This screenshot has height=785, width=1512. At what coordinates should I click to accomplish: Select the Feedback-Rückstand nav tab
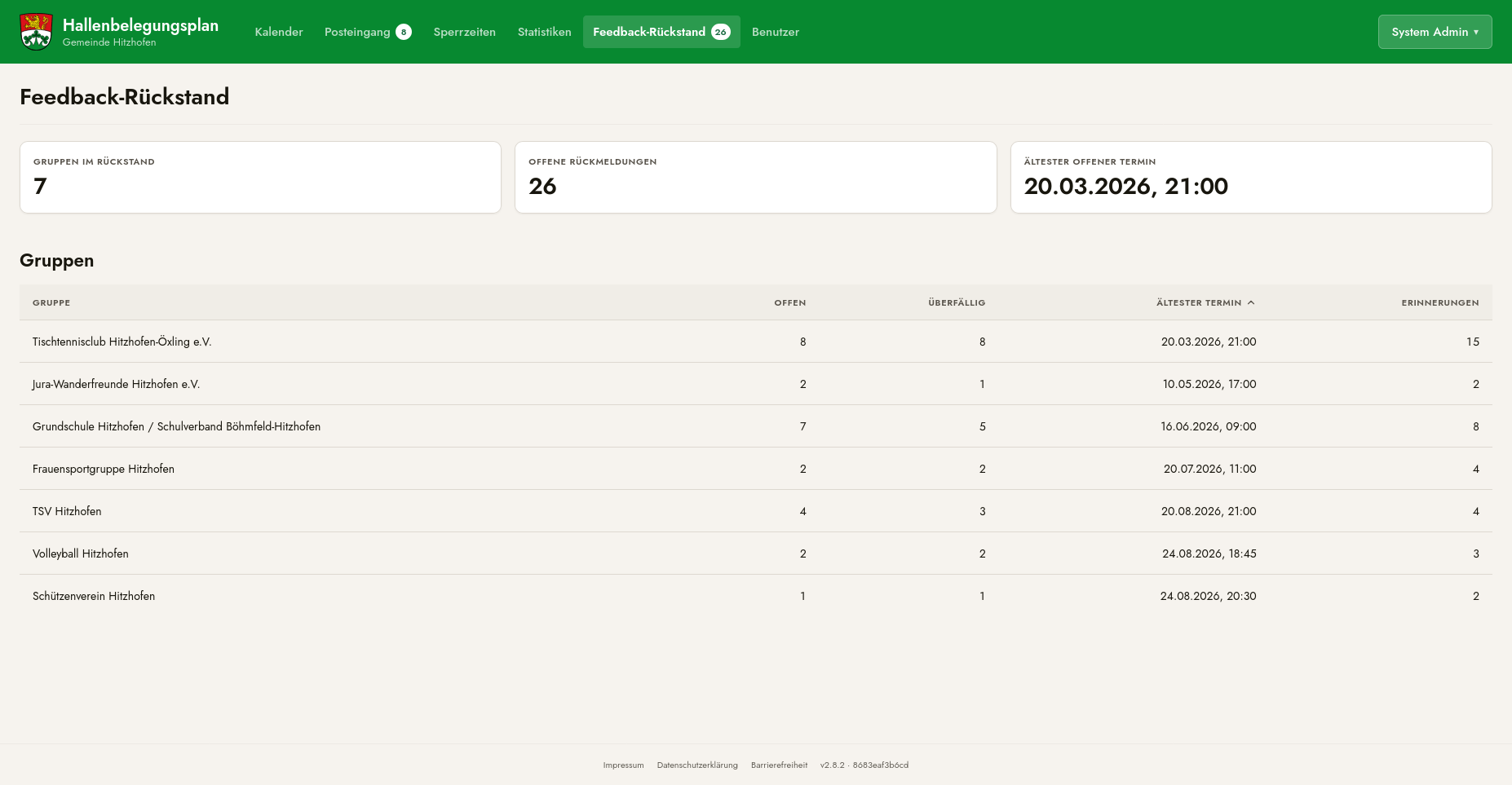click(661, 32)
